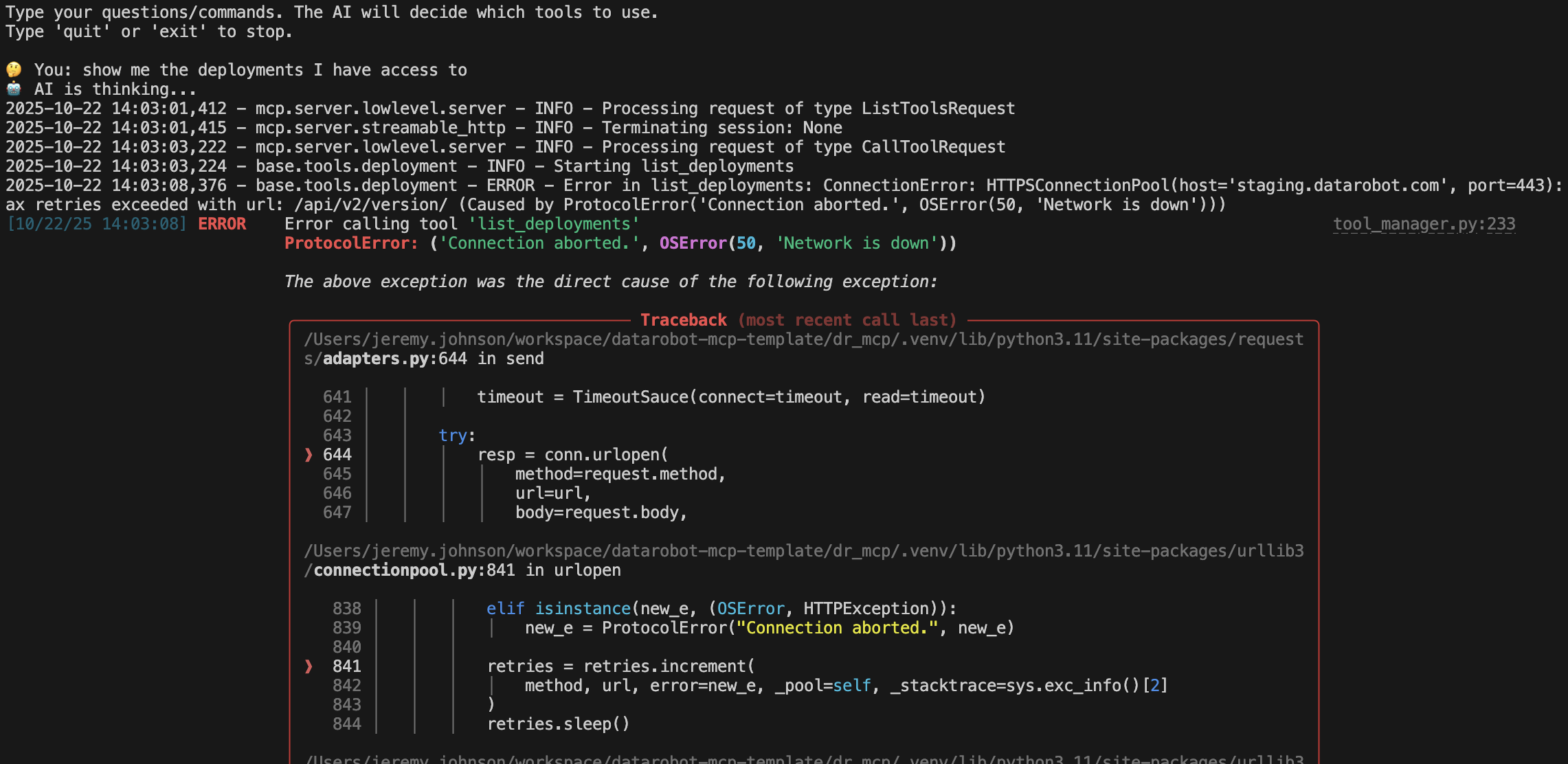
Task: Click the thinking face emoji beside 'You:'
Action: [14, 70]
